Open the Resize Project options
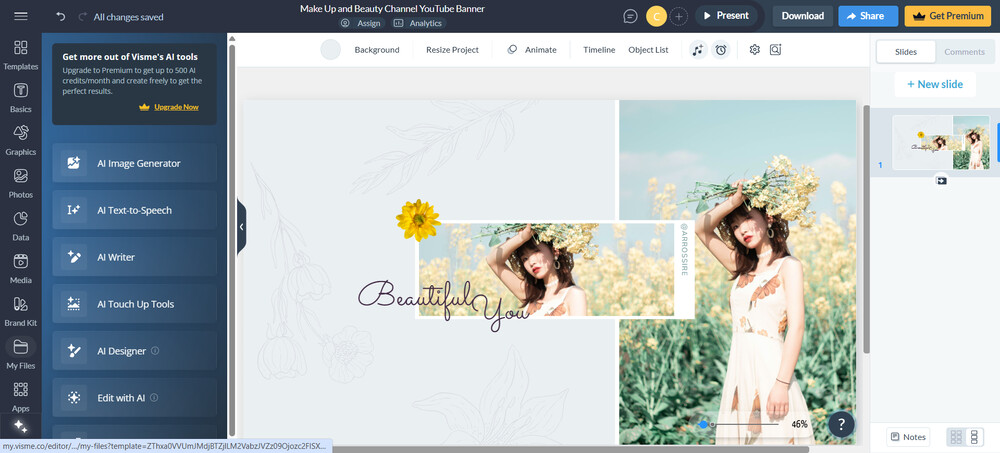 452,50
